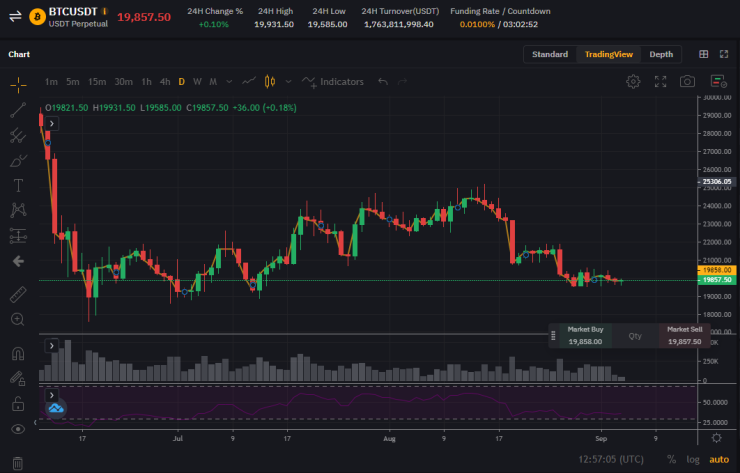Screen dimensions: 740x473
Task: Select the 5m timeframe
Action: [x=73, y=82]
